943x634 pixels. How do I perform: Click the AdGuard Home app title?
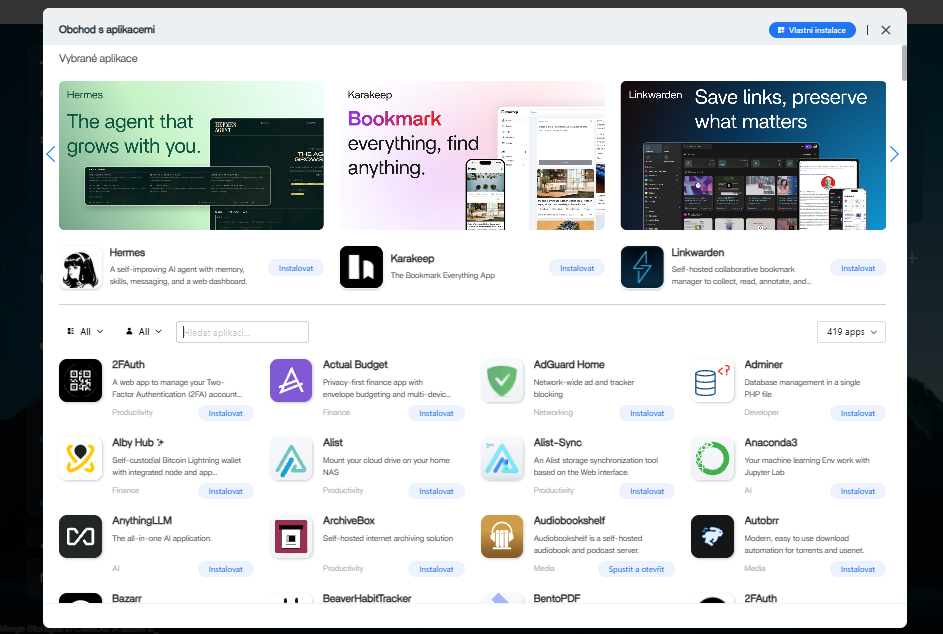[569, 365]
